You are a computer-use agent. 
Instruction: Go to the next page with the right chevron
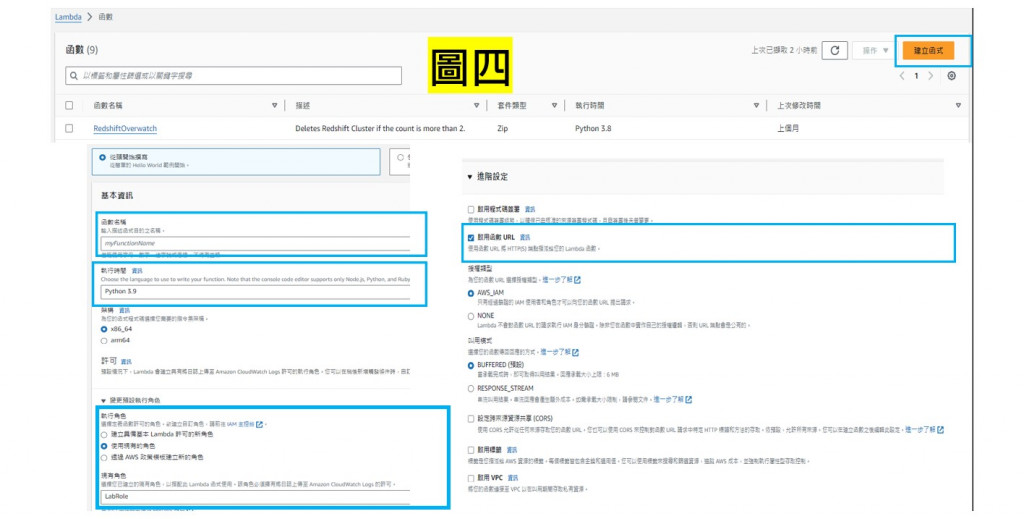click(x=931, y=76)
